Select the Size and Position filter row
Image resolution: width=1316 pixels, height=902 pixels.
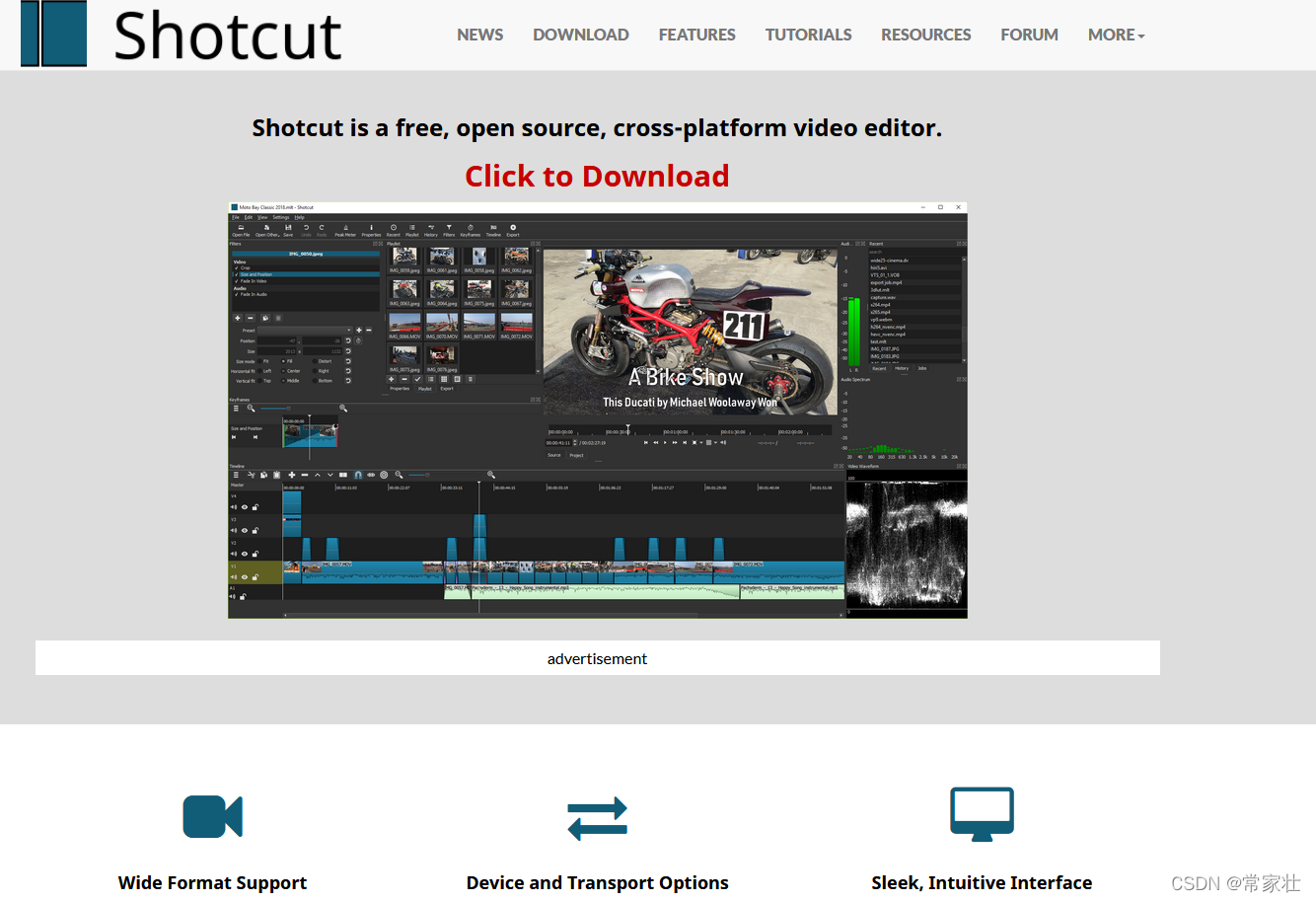[306, 274]
